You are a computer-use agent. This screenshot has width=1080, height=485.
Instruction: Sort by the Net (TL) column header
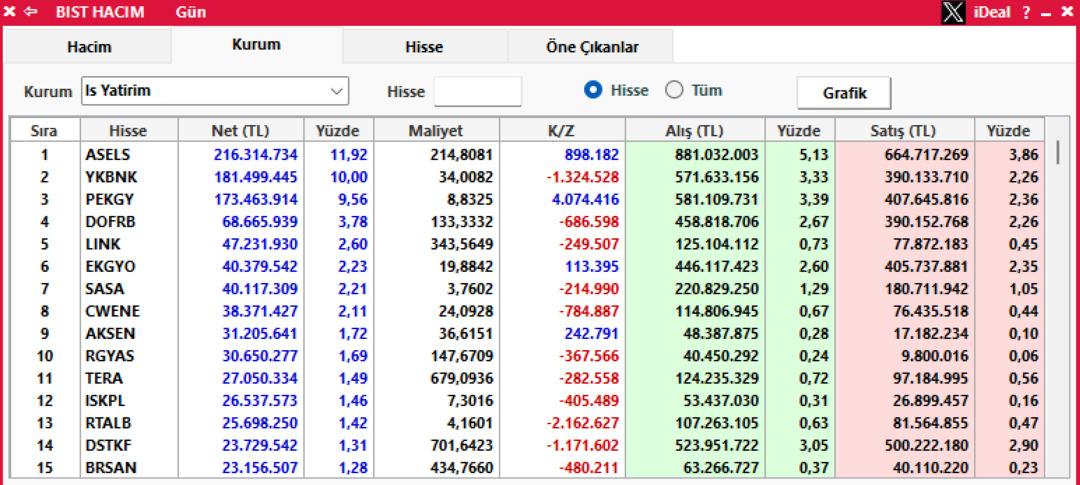click(240, 131)
